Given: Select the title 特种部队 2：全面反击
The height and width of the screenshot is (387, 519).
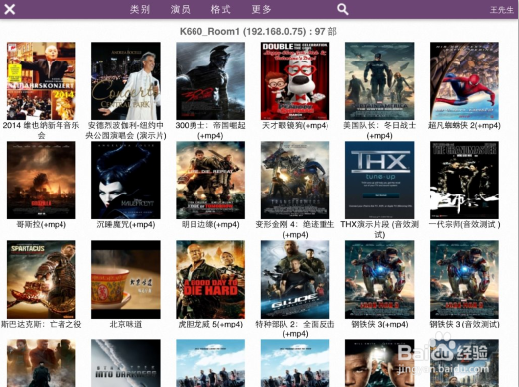Looking at the screenshot, I should 295,324.
